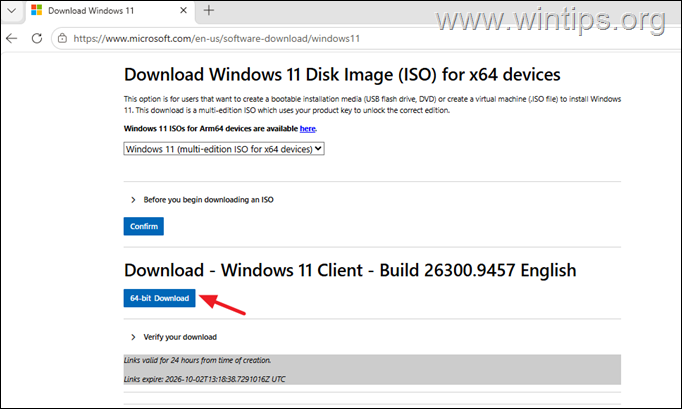
Task: Click the microsoft.com address bar URL
Action: (x=217, y=38)
